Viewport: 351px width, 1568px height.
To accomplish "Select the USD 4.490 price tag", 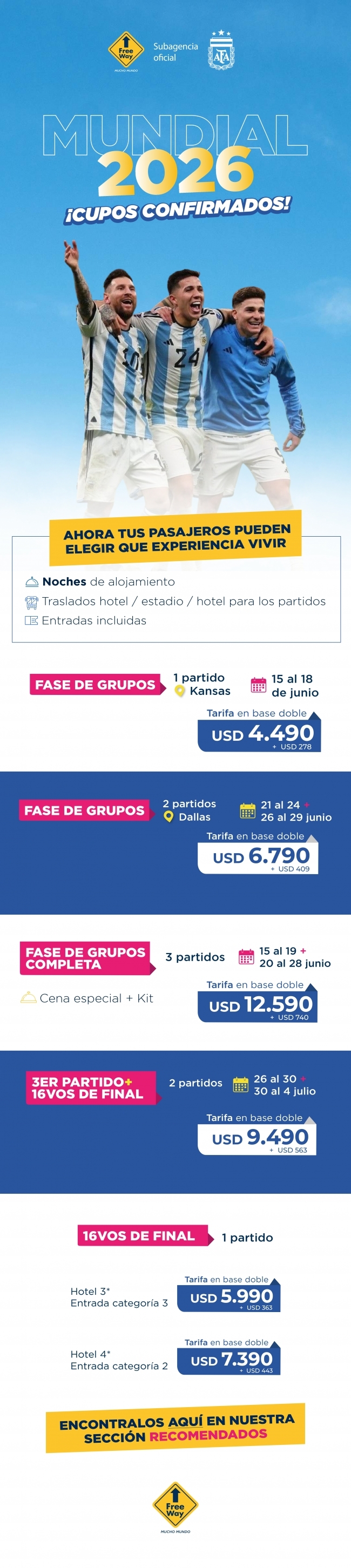I will [x=260, y=735].
